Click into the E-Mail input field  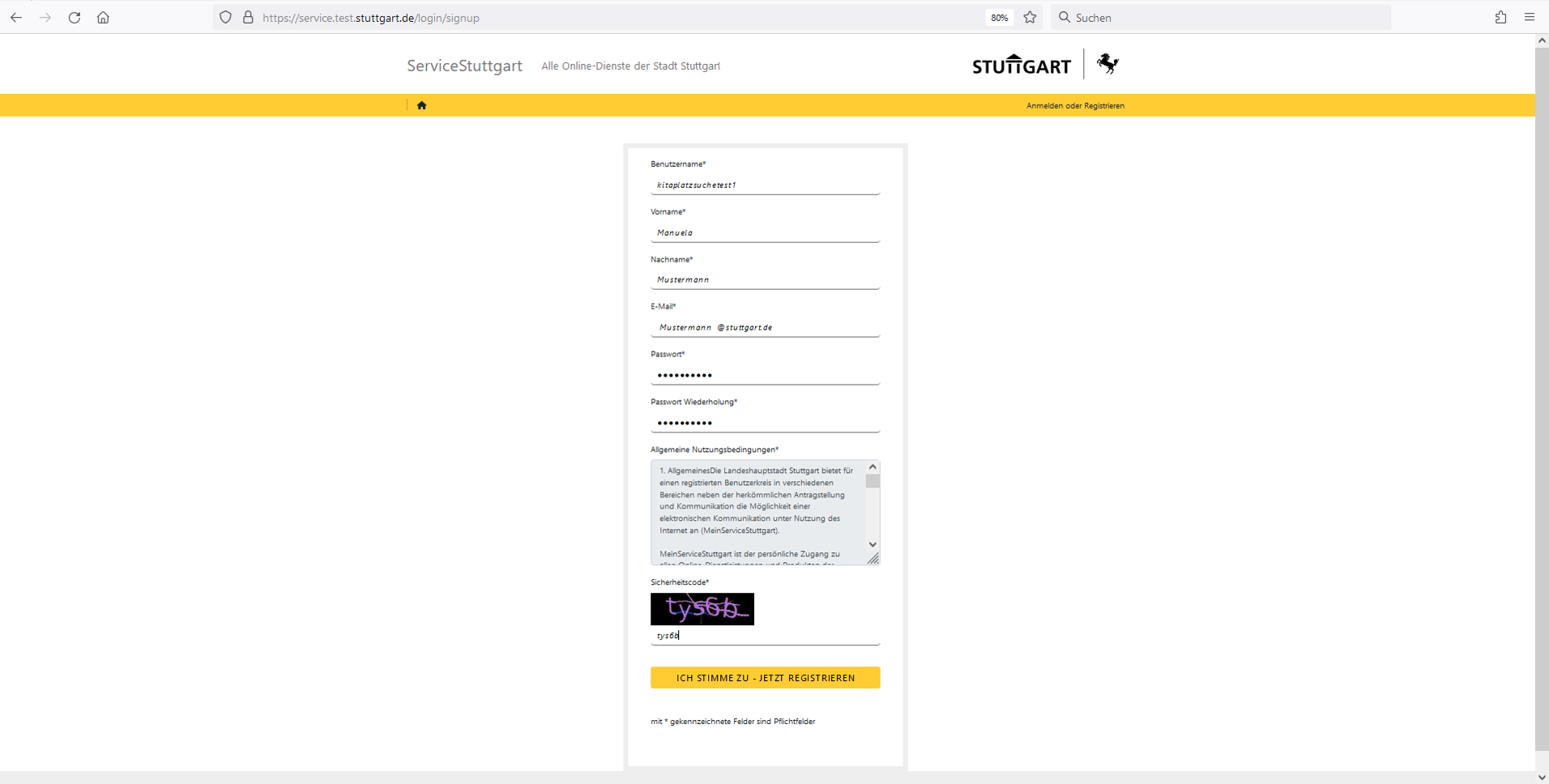765,328
